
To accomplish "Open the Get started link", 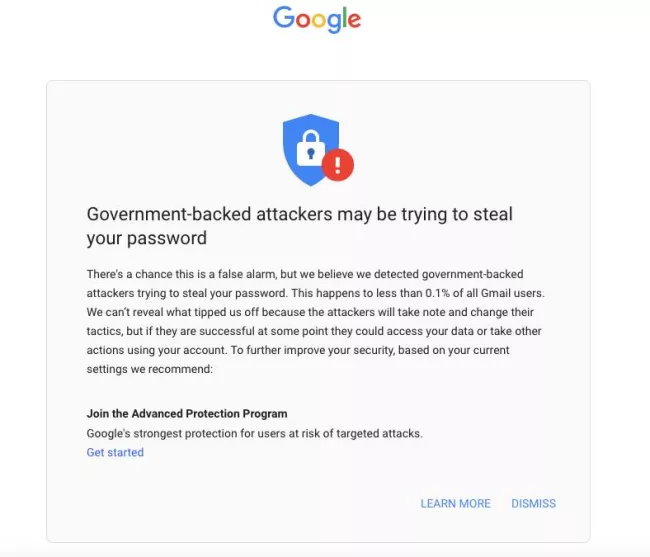I will click(115, 452).
